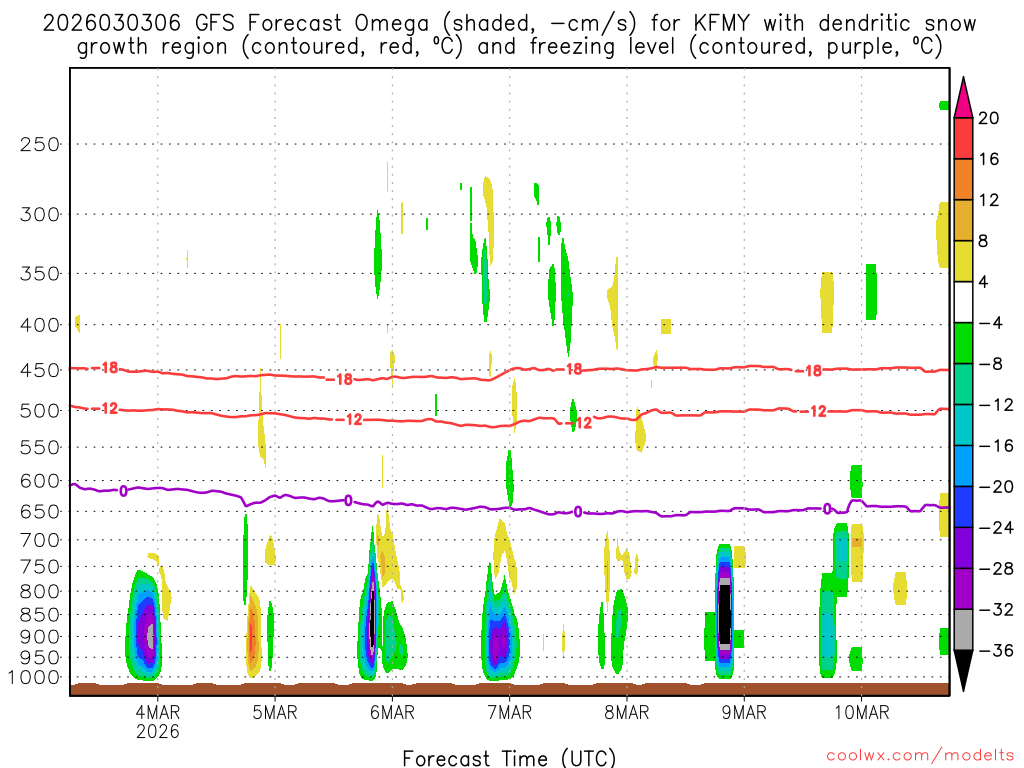This screenshot has height=768, width=1024.
Task: Select the orange swatch between 12 and 16
Action: [x=963, y=179]
